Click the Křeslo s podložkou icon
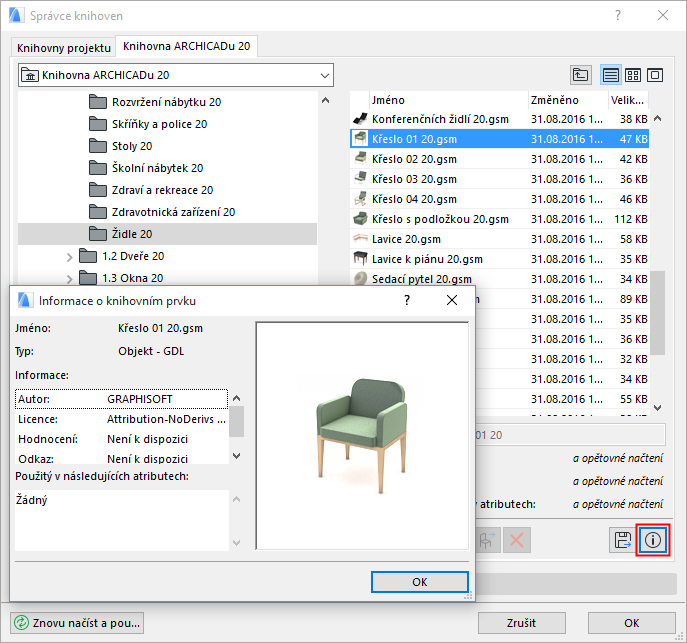Viewport: 687px width, 643px height. [x=360, y=219]
